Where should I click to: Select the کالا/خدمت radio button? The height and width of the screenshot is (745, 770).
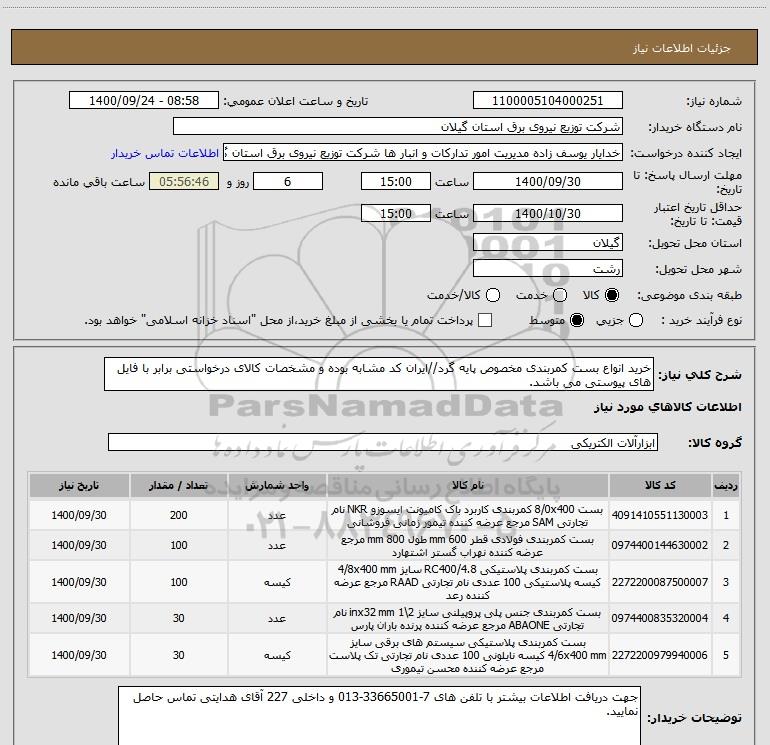[493, 295]
